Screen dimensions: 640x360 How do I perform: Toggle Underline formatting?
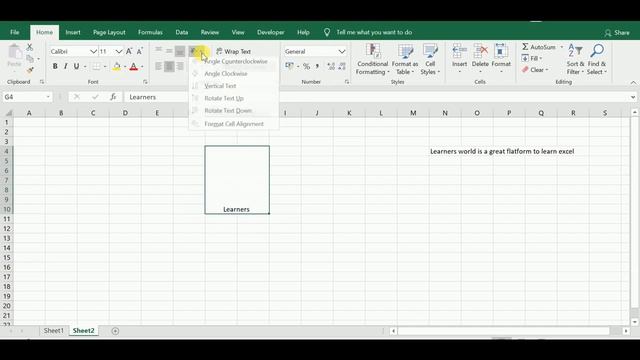coord(76,66)
